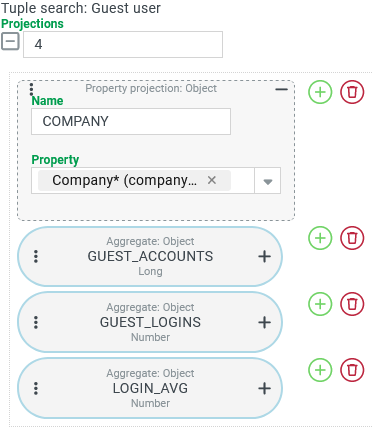Add a projection after GUEST_ACCOUNTS
Screen dimensions: 372x430
coord(320,238)
